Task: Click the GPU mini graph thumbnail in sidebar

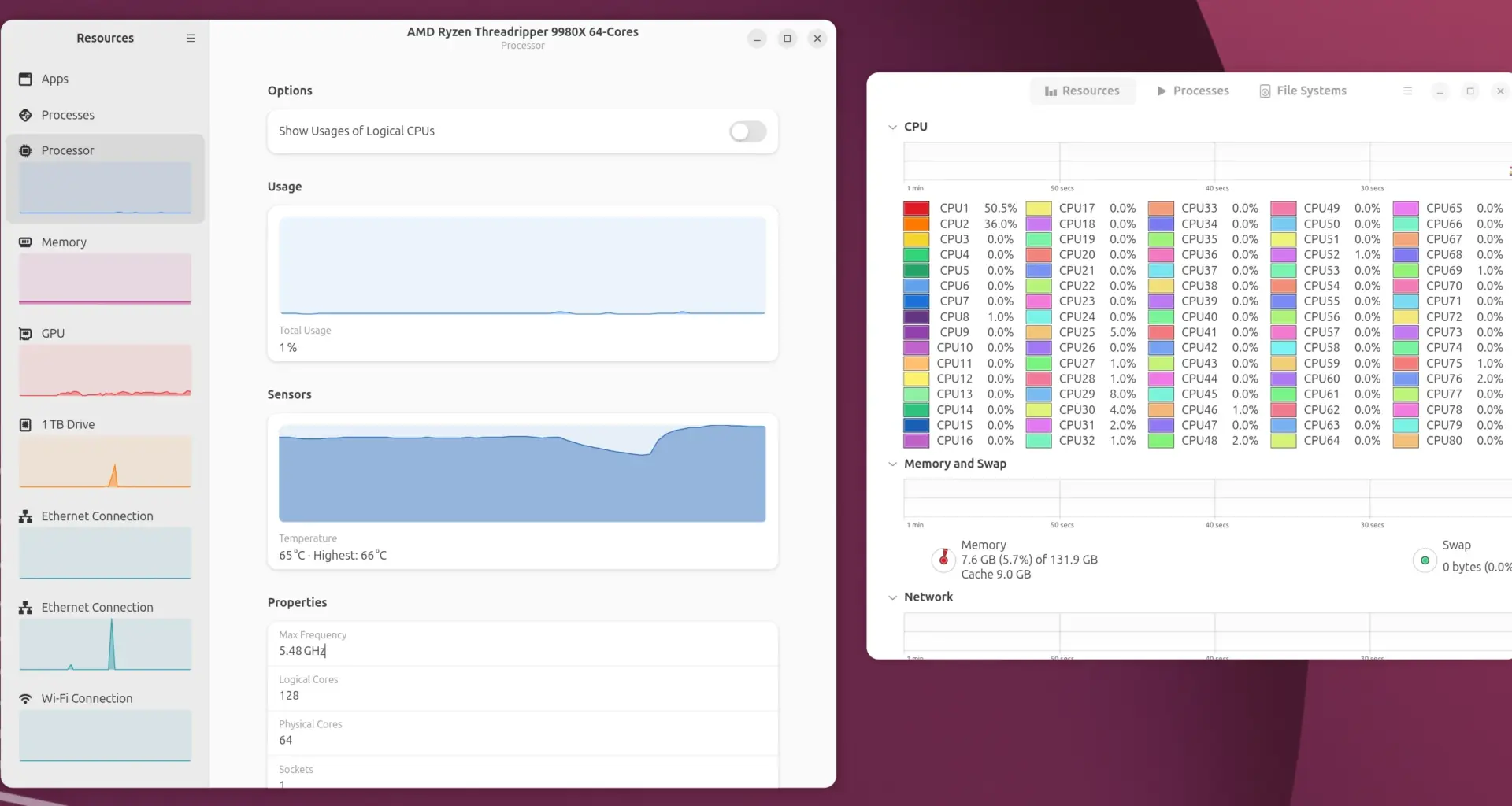Action: coord(105,370)
